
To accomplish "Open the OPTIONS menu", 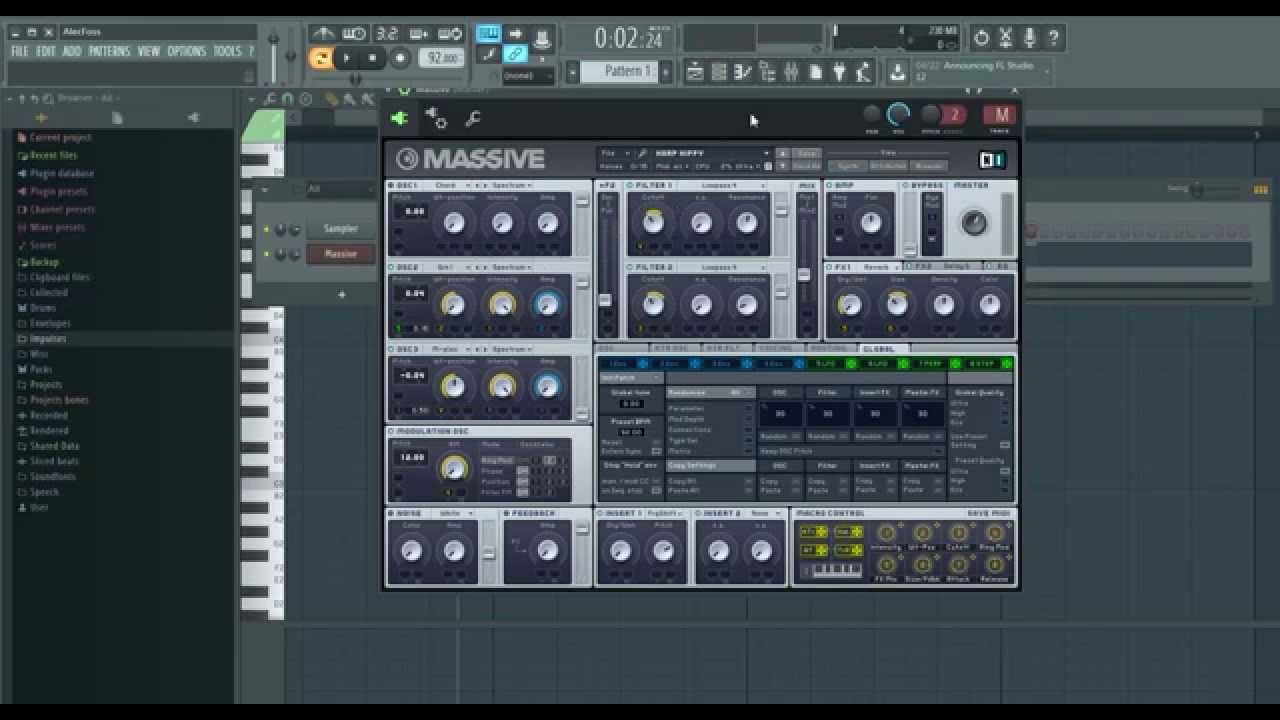I will point(186,51).
